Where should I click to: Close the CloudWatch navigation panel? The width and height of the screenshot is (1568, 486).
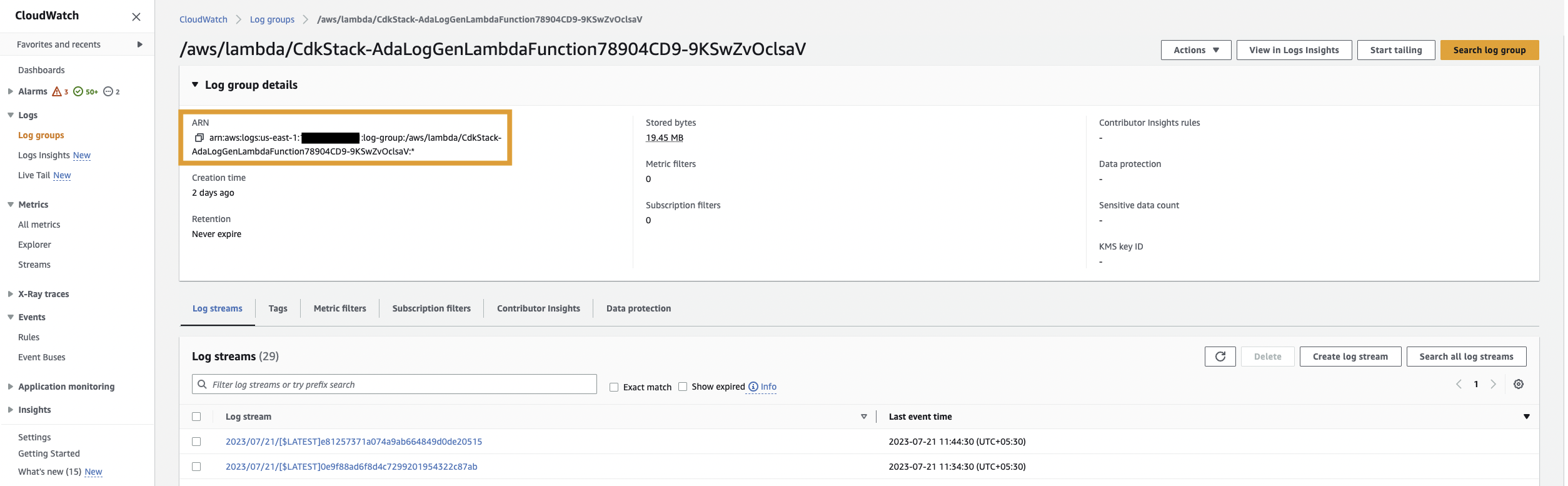pos(136,17)
